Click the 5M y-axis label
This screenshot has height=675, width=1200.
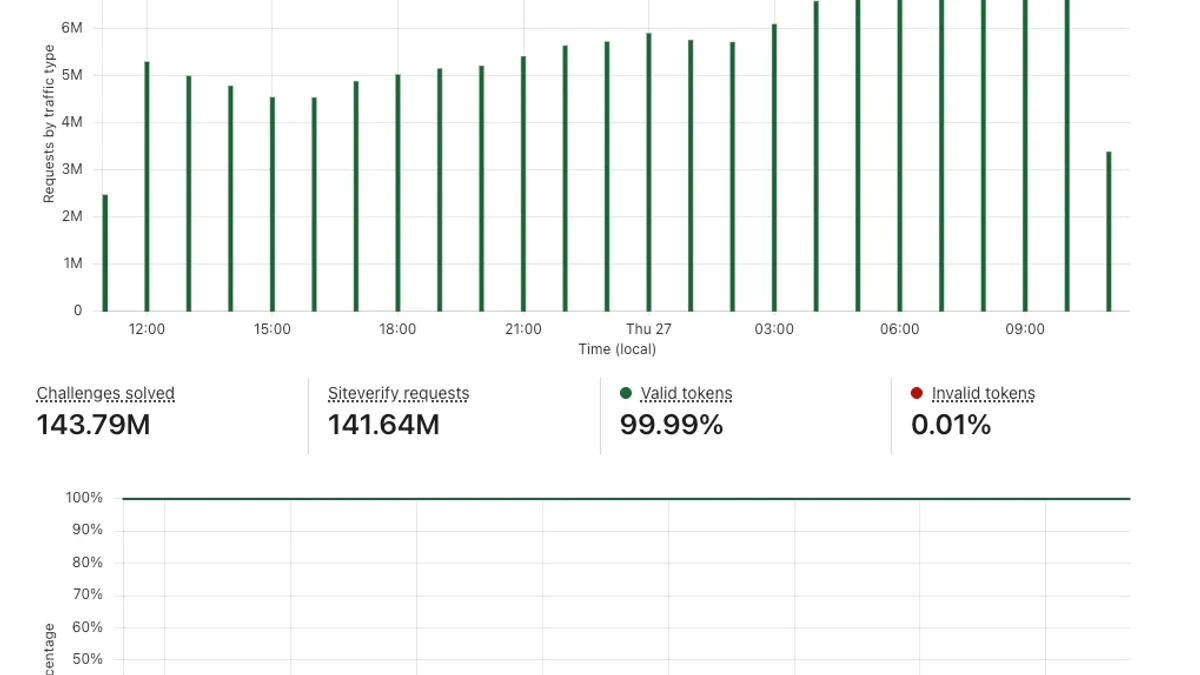coord(72,75)
